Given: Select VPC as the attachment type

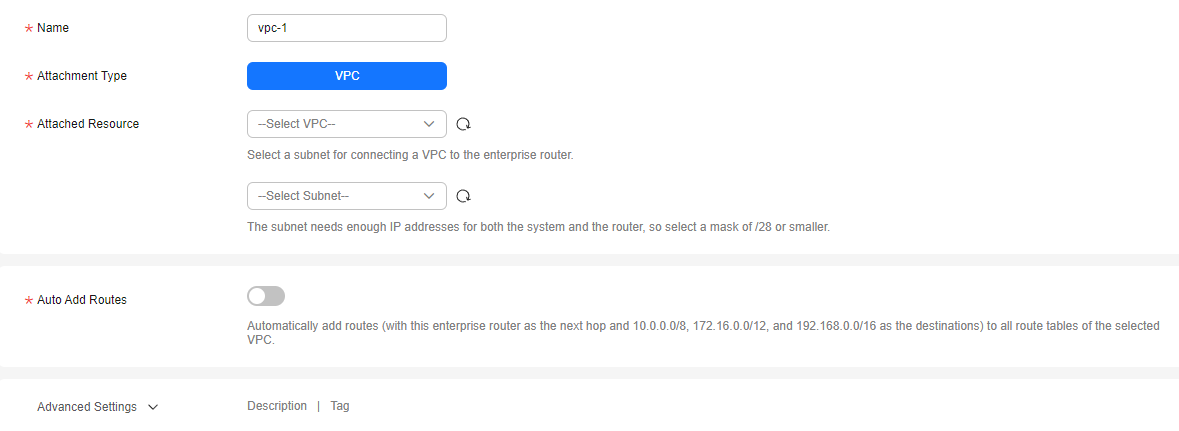Looking at the screenshot, I should 347,76.
